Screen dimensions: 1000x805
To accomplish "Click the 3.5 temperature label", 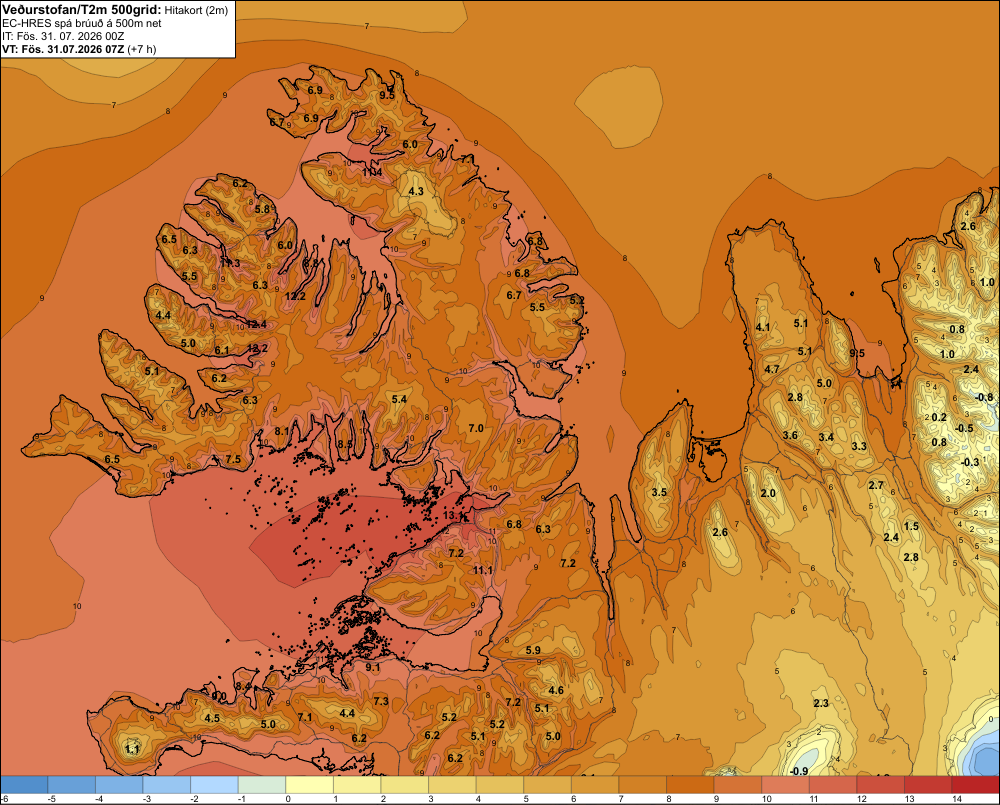I will [659, 492].
